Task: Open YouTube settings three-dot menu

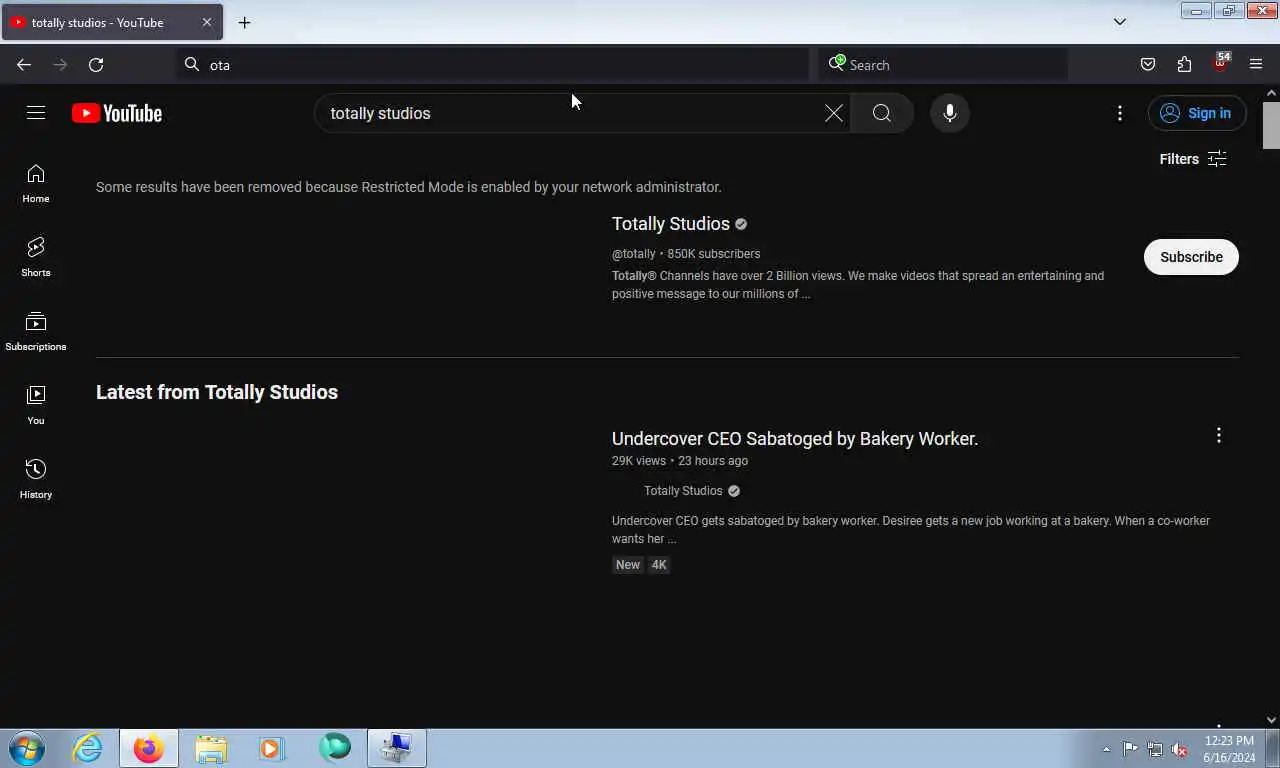Action: coord(1120,113)
